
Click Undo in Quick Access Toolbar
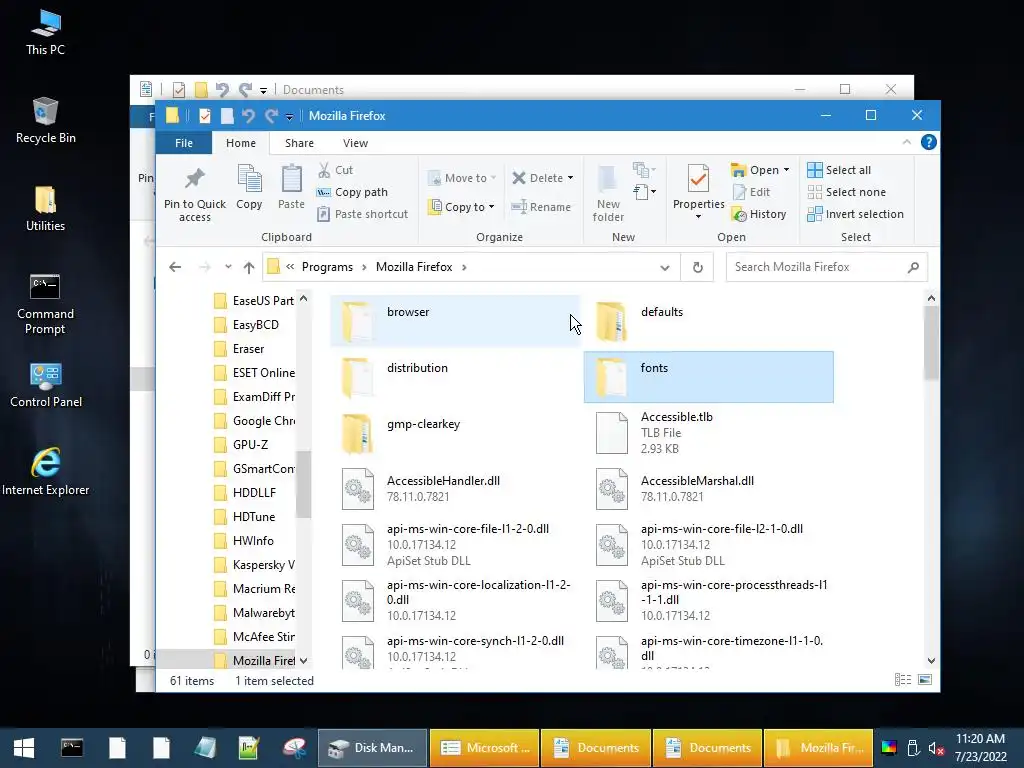[x=248, y=116]
